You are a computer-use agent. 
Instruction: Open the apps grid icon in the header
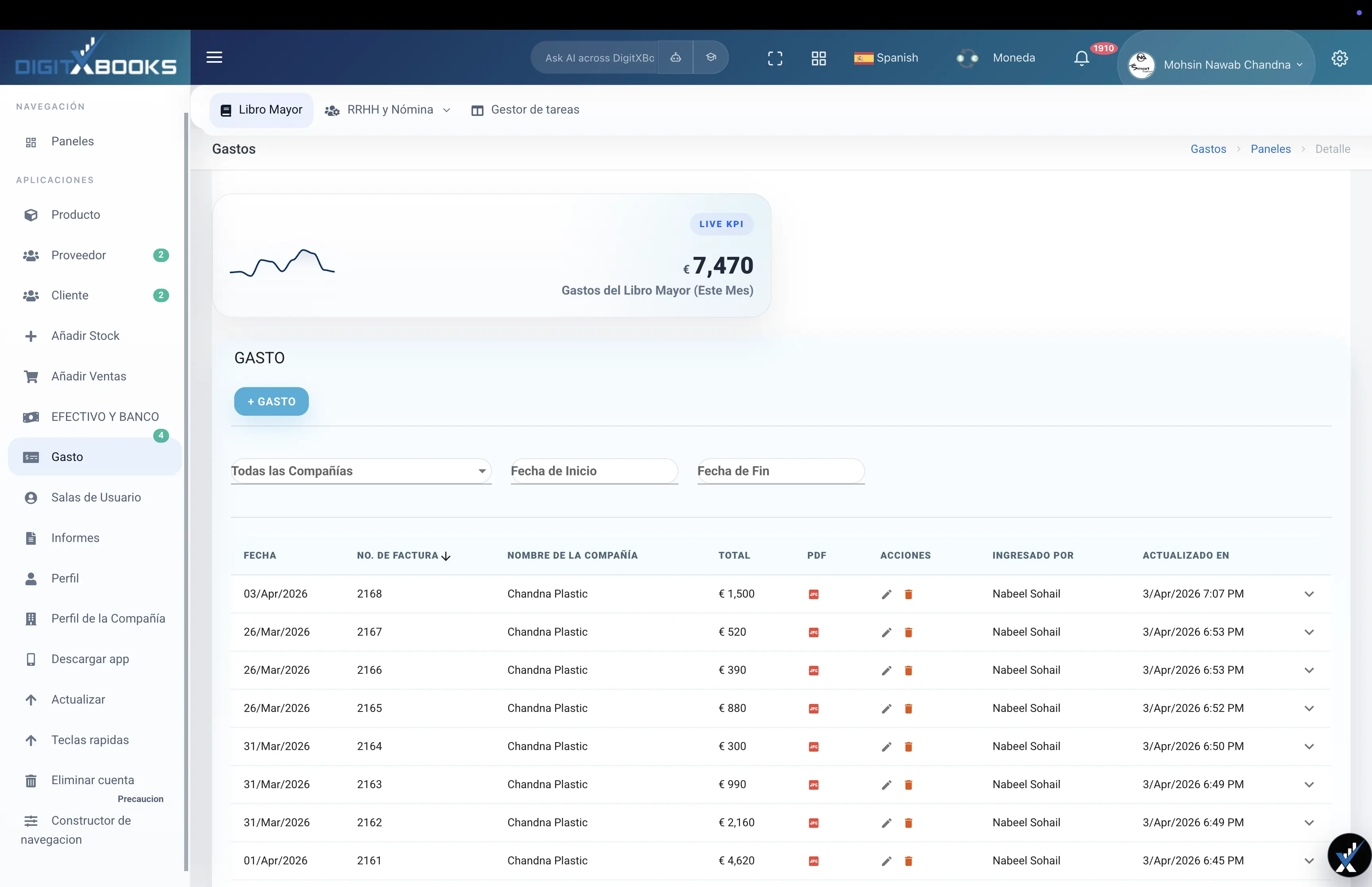[x=818, y=58]
